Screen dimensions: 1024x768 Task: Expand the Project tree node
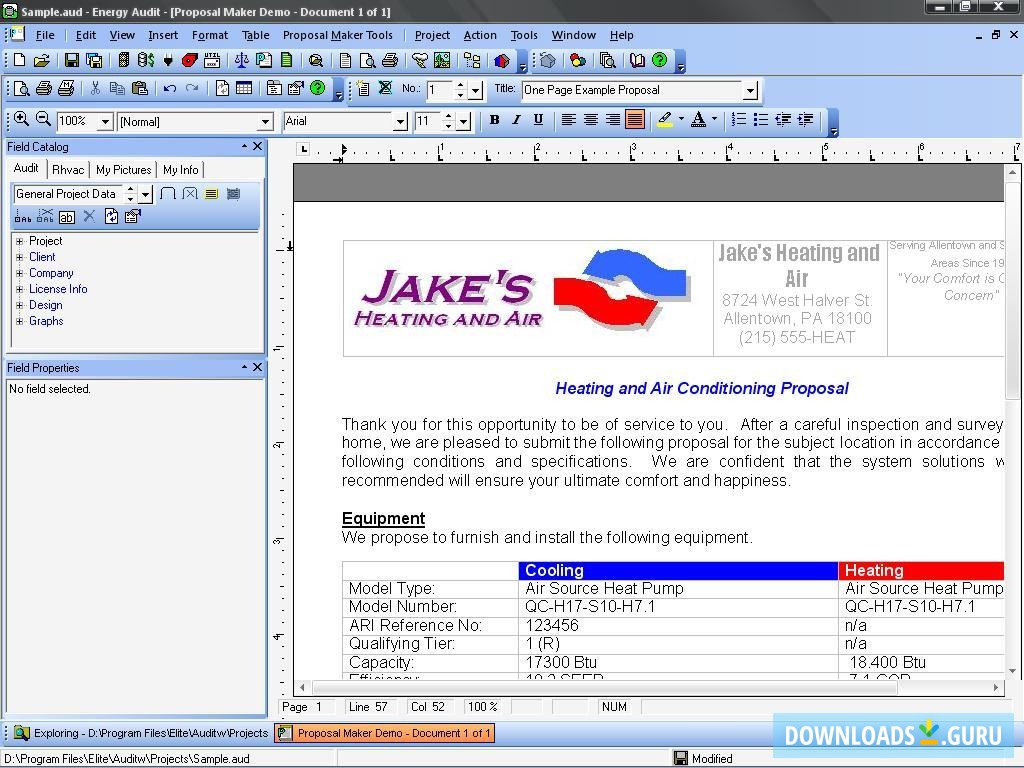tap(20, 241)
